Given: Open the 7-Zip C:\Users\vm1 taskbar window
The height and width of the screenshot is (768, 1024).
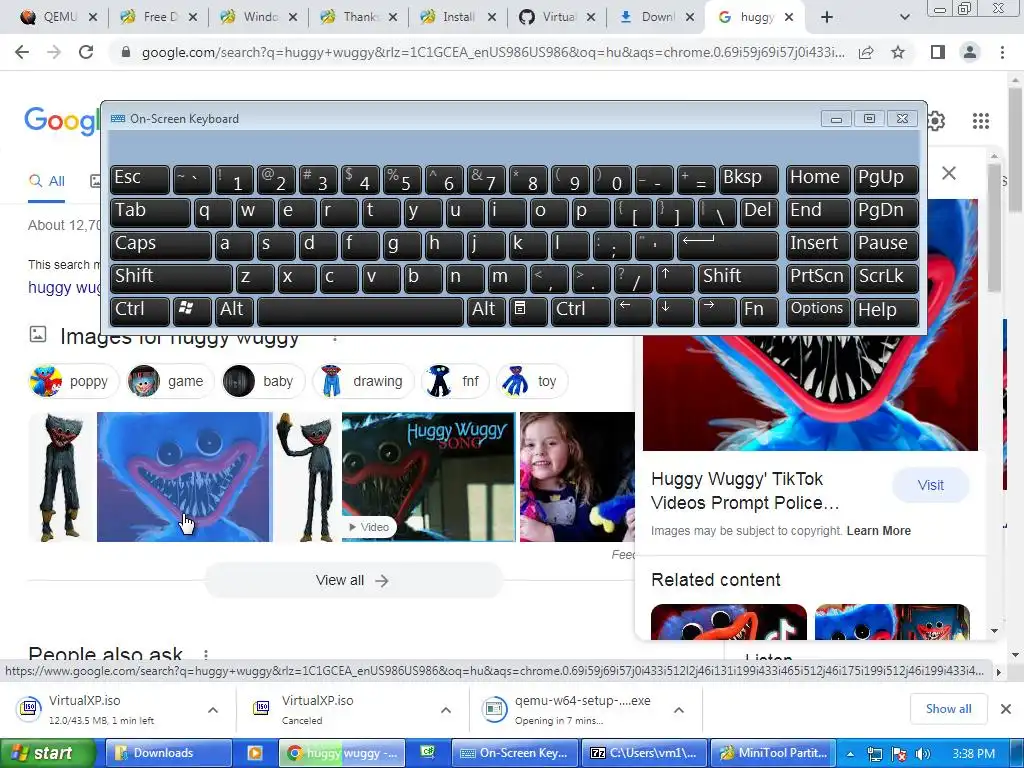Looking at the screenshot, I should click(x=645, y=753).
